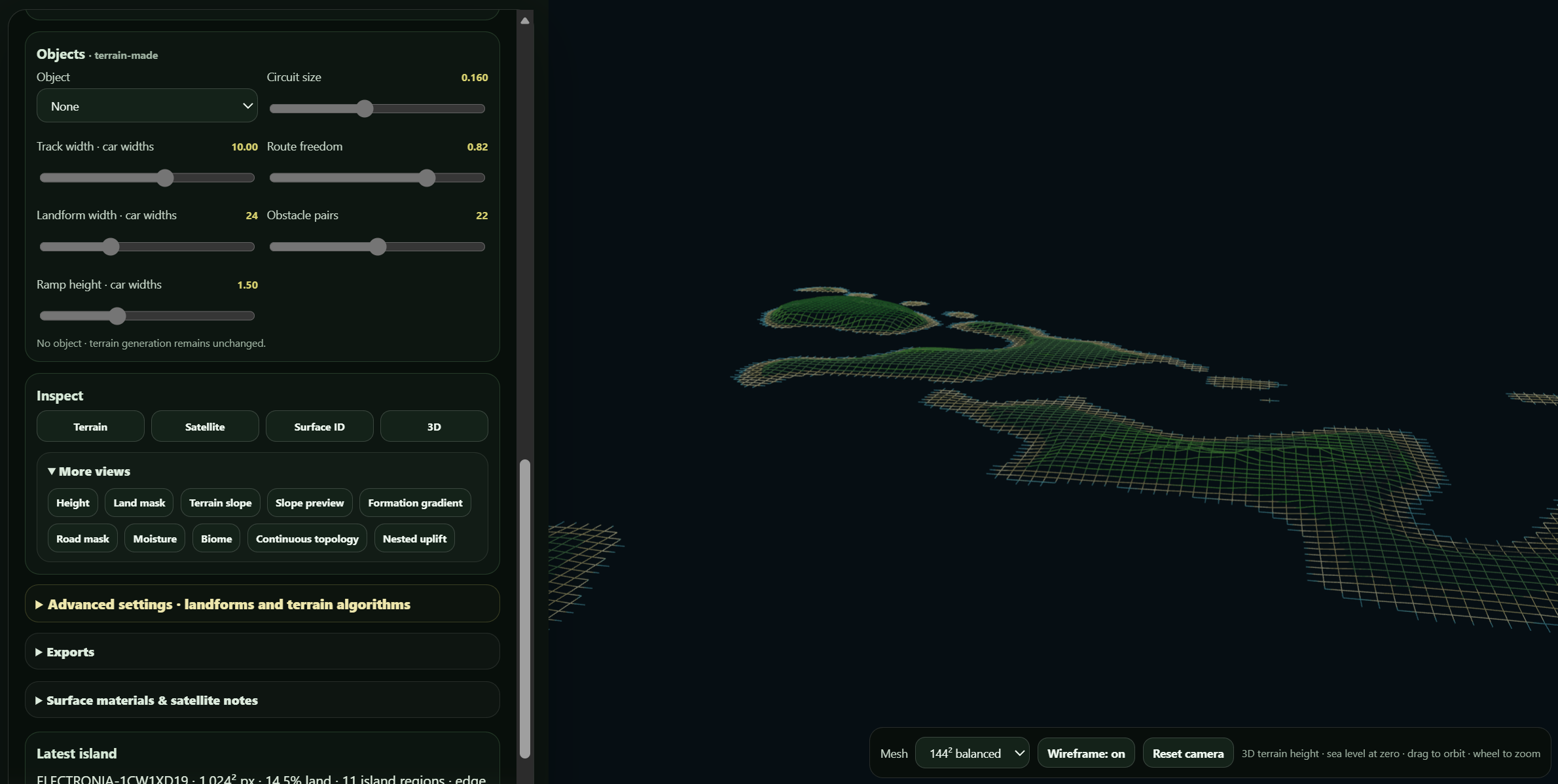Switch to the 3D inspect view
The height and width of the screenshot is (784, 1558).
(434, 427)
